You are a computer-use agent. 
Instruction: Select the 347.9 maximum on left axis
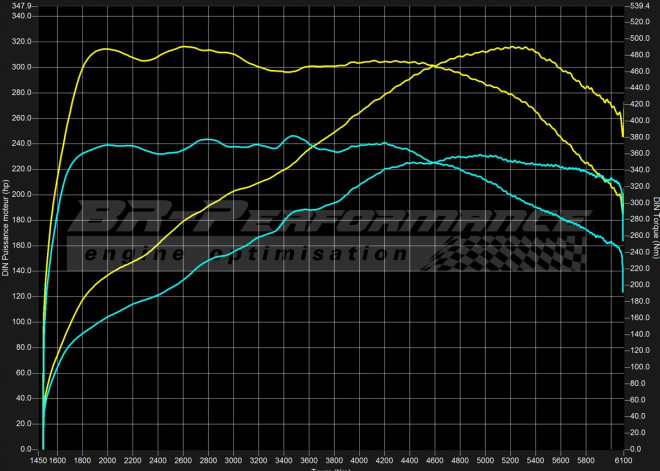[22, 6]
